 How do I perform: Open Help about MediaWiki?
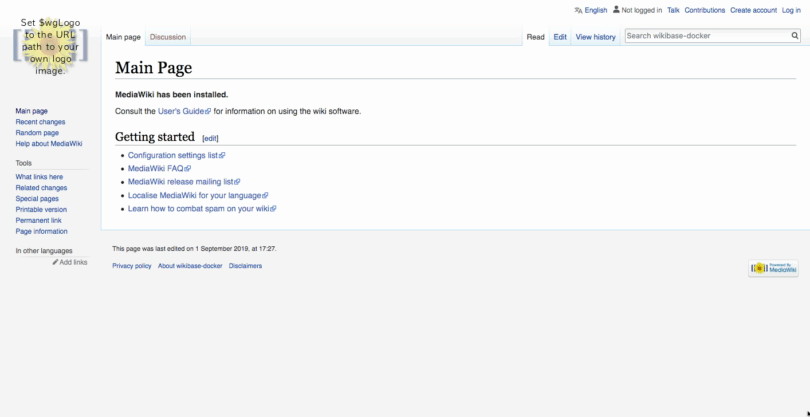(49, 144)
